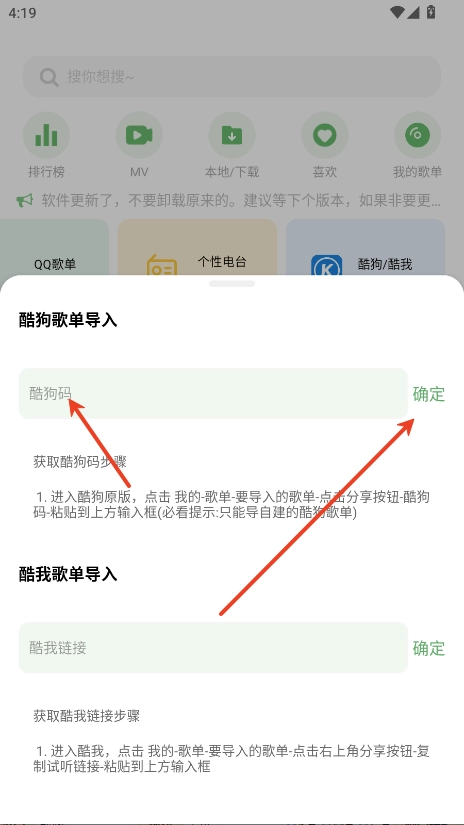Viewport: 464px width, 825px height.
Task: Click the 搜你想搜 search bar
Action: pos(232,77)
